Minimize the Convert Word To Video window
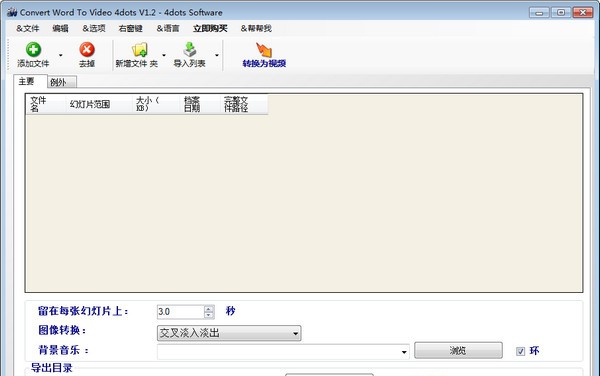600x376 pixels. (539, 13)
